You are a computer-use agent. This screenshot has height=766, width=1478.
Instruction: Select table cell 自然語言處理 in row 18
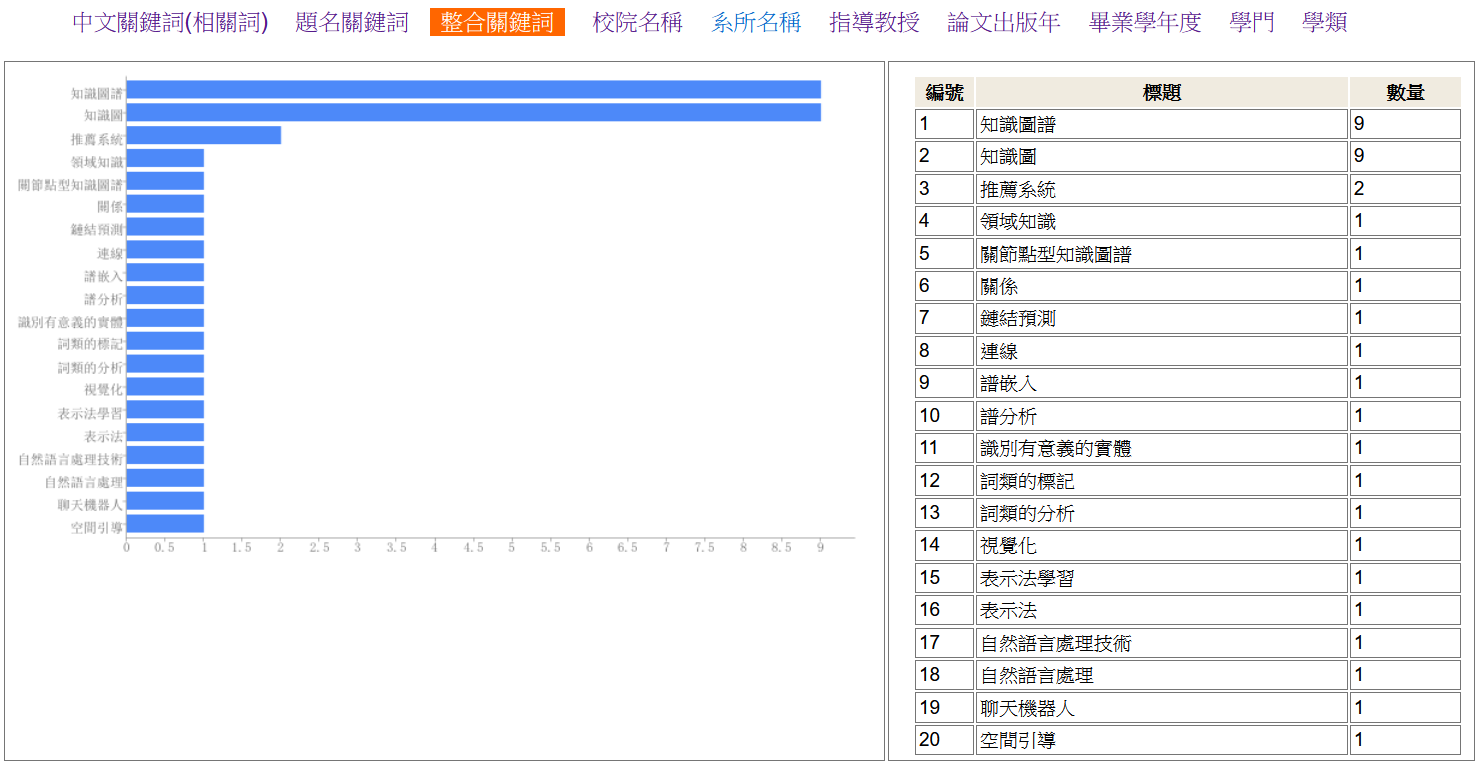[x=1162, y=675]
